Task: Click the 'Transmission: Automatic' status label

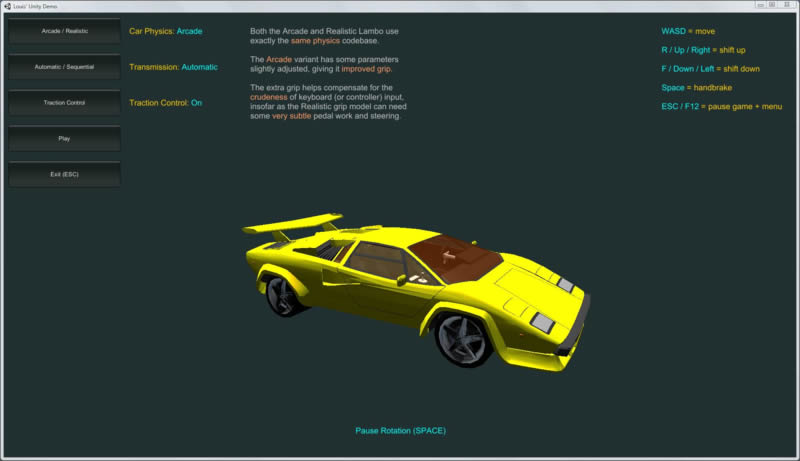Action: point(173,67)
